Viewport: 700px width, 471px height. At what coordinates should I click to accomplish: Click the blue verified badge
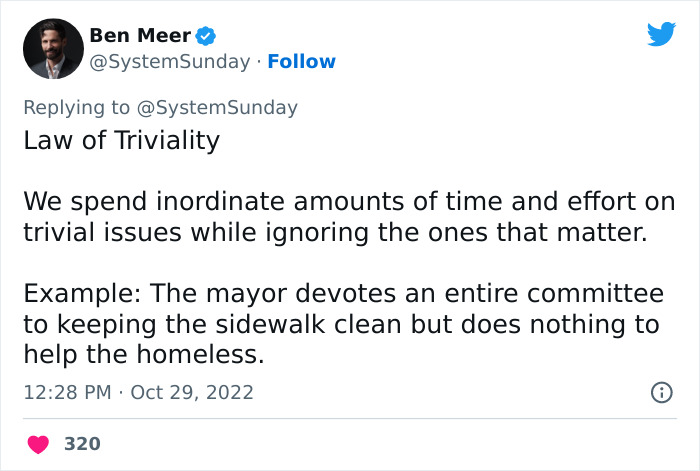tap(205, 36)
